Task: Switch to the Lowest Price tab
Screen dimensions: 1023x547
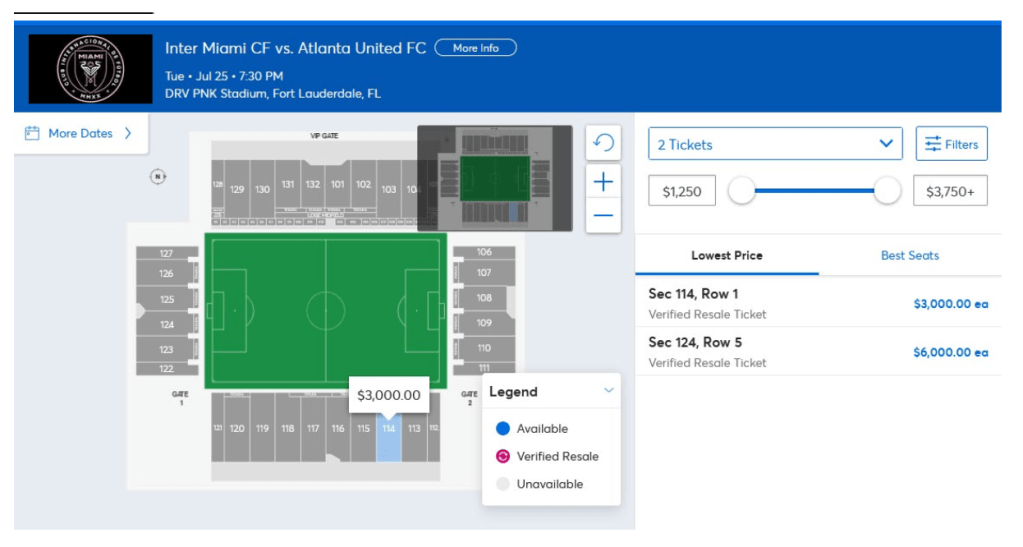Action: [x=727, y=255]
